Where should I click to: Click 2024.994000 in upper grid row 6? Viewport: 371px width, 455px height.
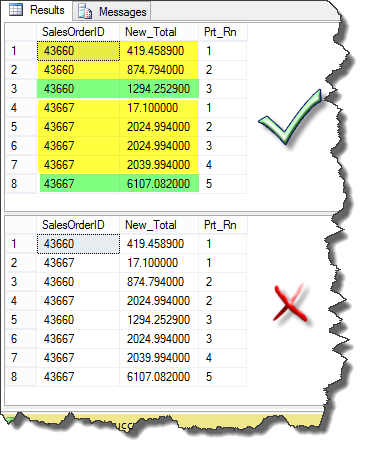click(159, 146)
